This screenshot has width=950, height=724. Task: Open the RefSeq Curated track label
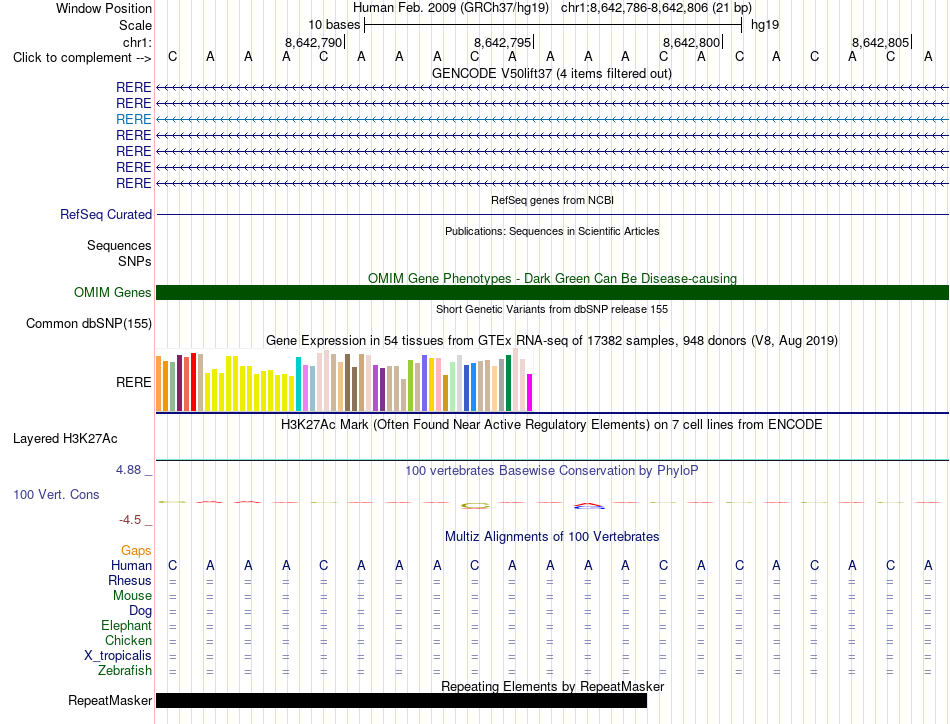coord(106,214)
